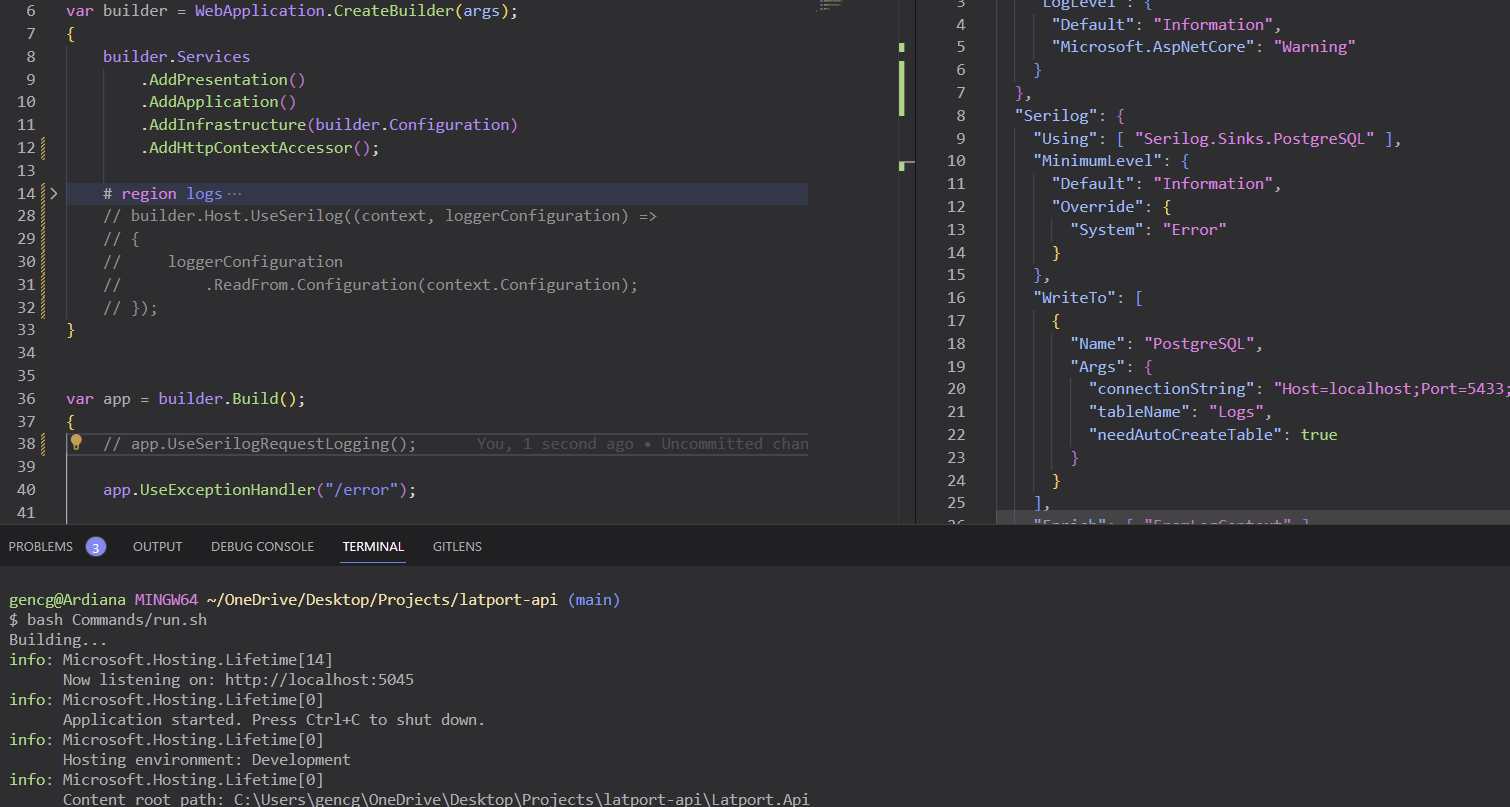Select line number 14 in the gutter
The image size is (1510, 807).
click(27, 193)
